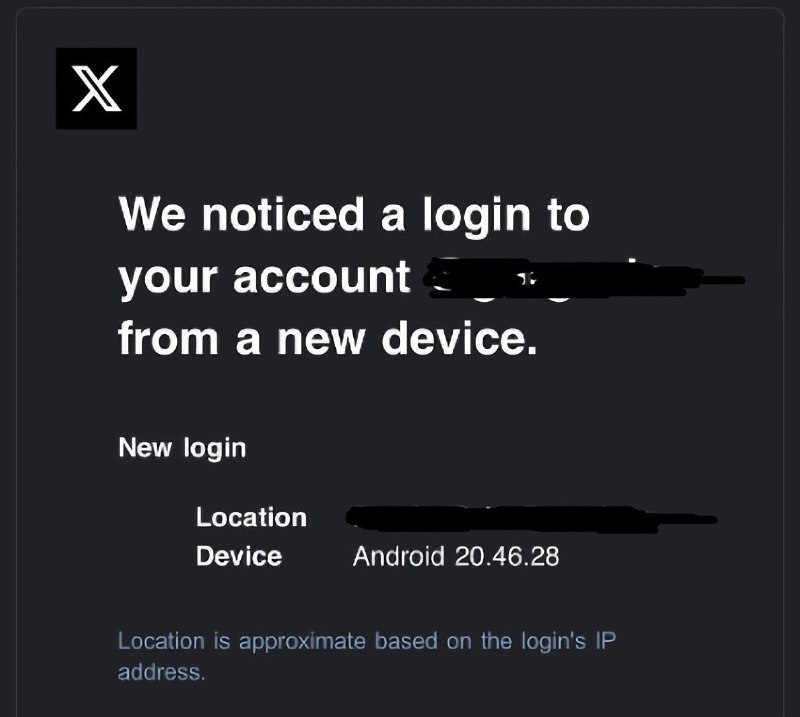Click the "your account" heading text

tap(264, 279)
